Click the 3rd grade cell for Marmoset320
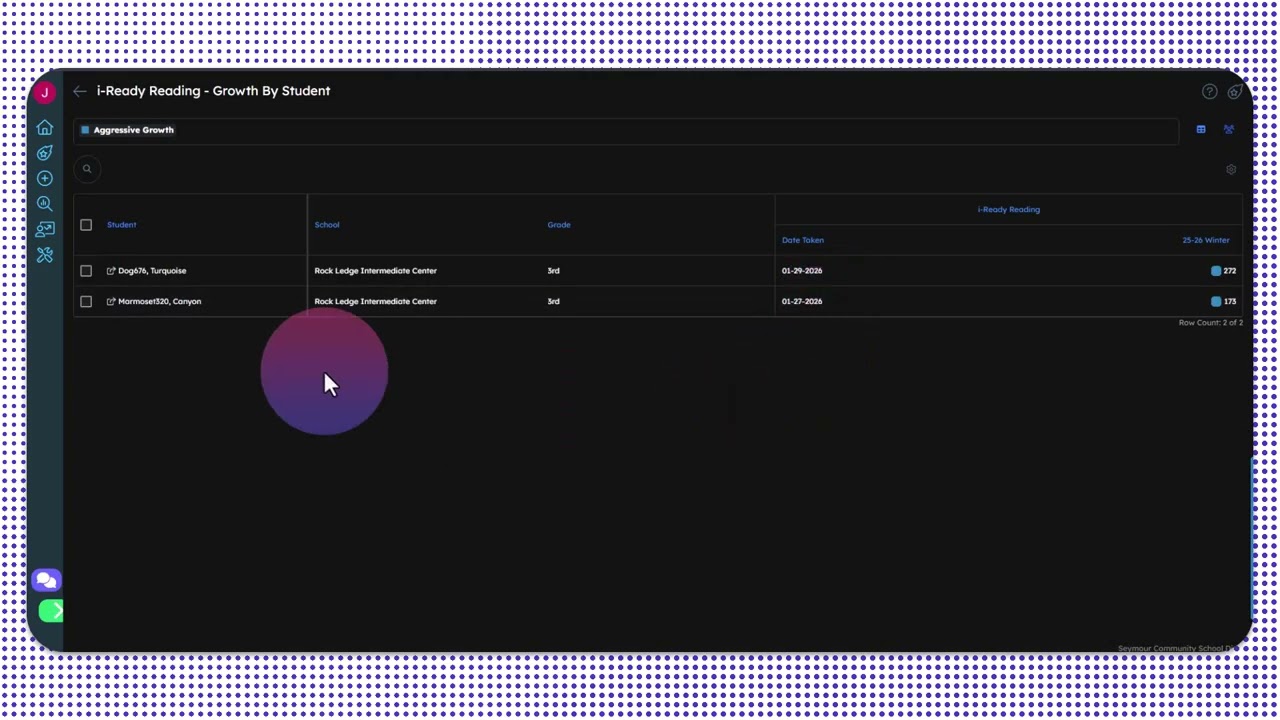Image resolution: width=1280 pixels, height=720 pixels. coord(553,301)
